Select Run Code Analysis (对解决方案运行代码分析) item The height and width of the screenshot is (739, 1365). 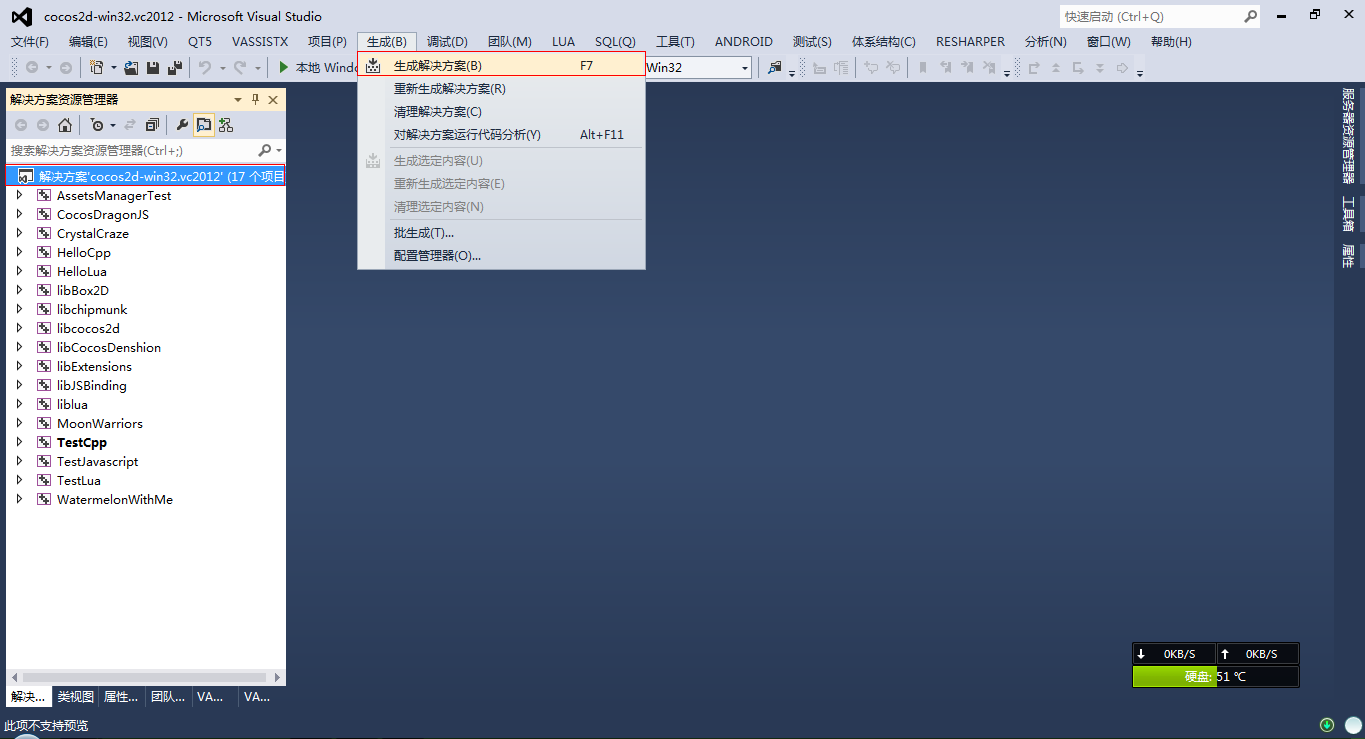501,134
